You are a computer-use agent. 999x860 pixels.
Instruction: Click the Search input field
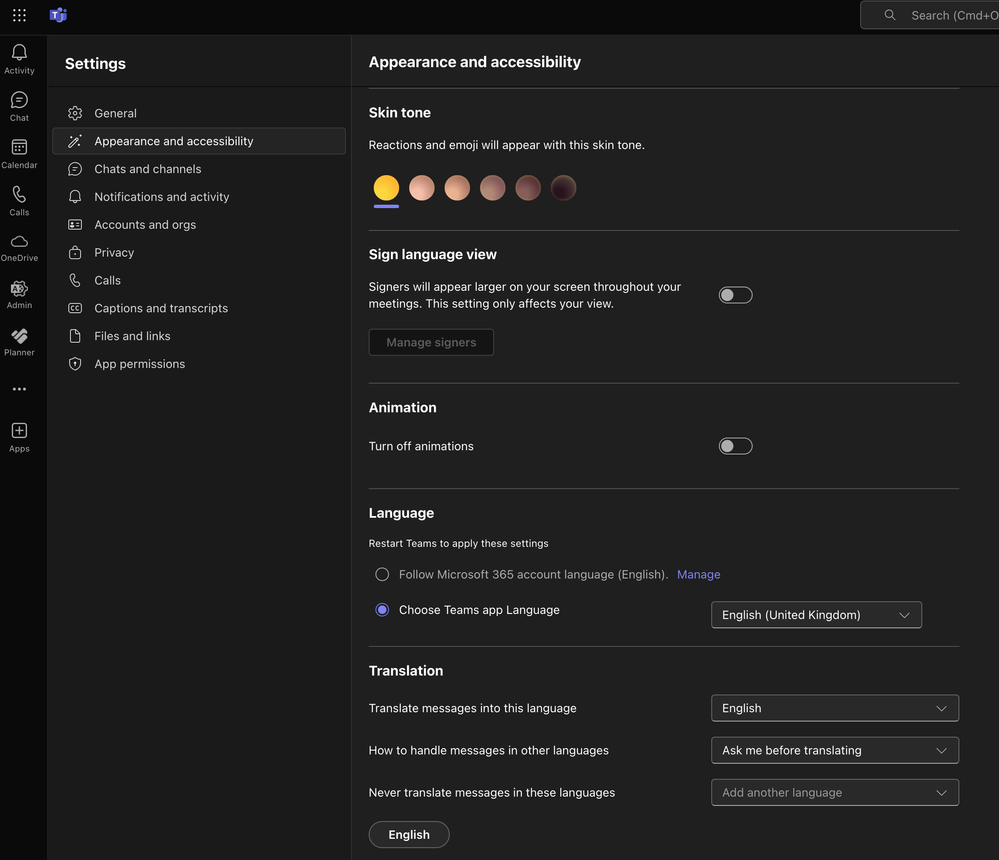pos(930,15)
